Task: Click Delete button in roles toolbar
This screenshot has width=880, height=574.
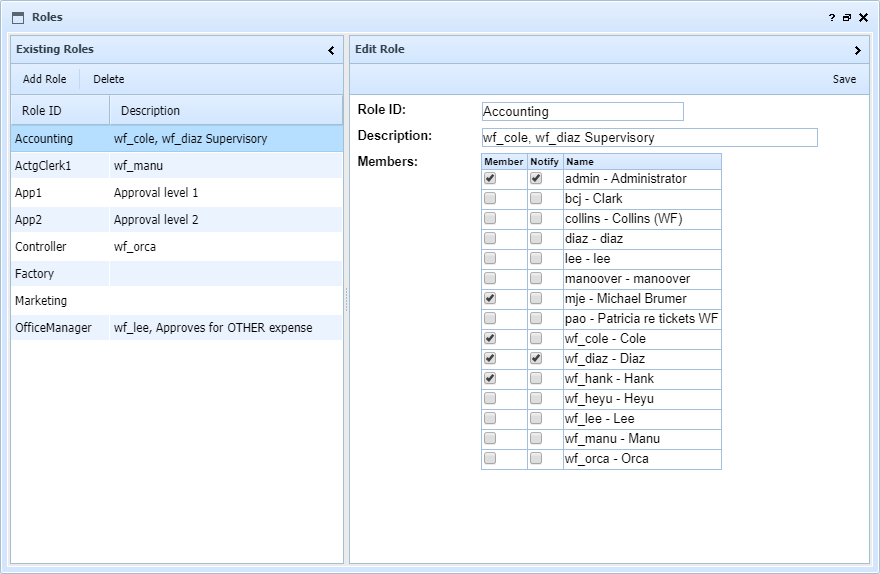Action: (x=109, y=79)
